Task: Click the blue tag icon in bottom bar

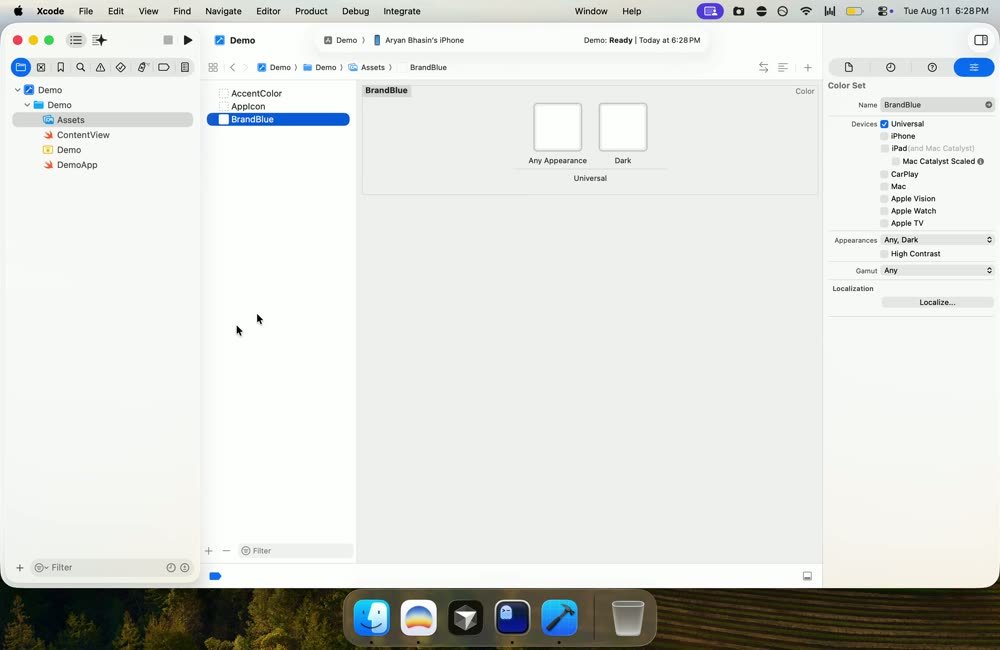Action: tap(215, 576)
